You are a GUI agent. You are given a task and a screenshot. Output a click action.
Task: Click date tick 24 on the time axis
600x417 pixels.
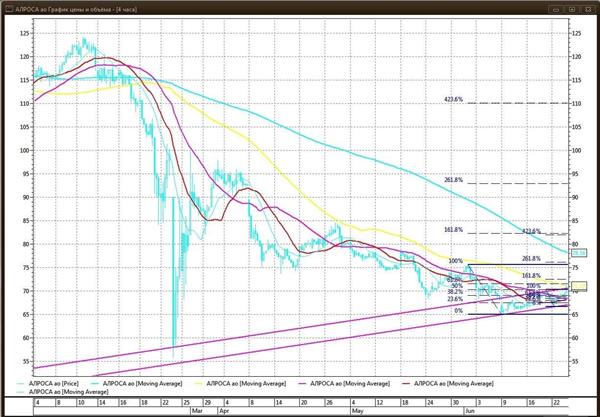(430, 402)
